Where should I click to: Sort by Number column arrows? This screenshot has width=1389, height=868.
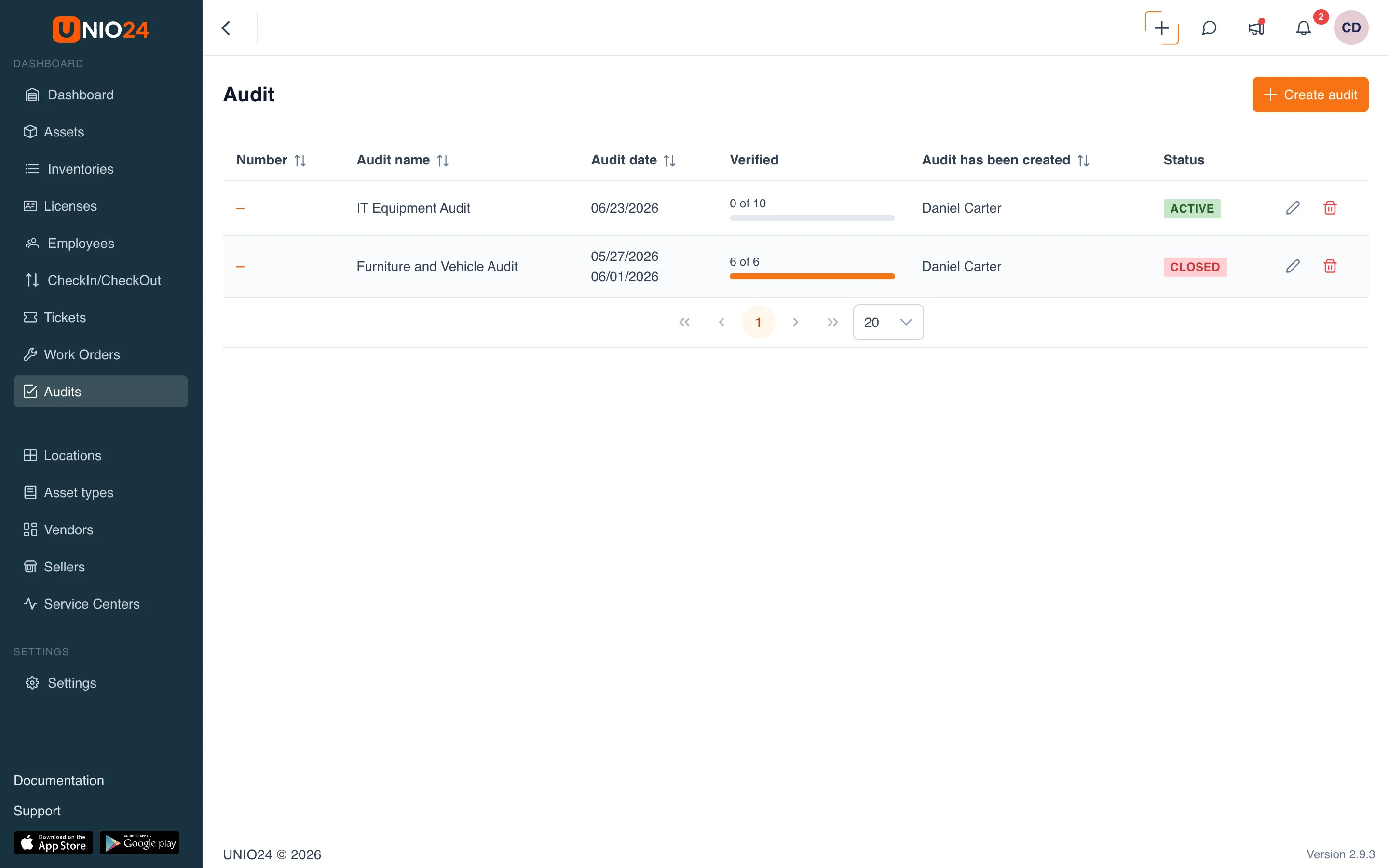point(300,161)
